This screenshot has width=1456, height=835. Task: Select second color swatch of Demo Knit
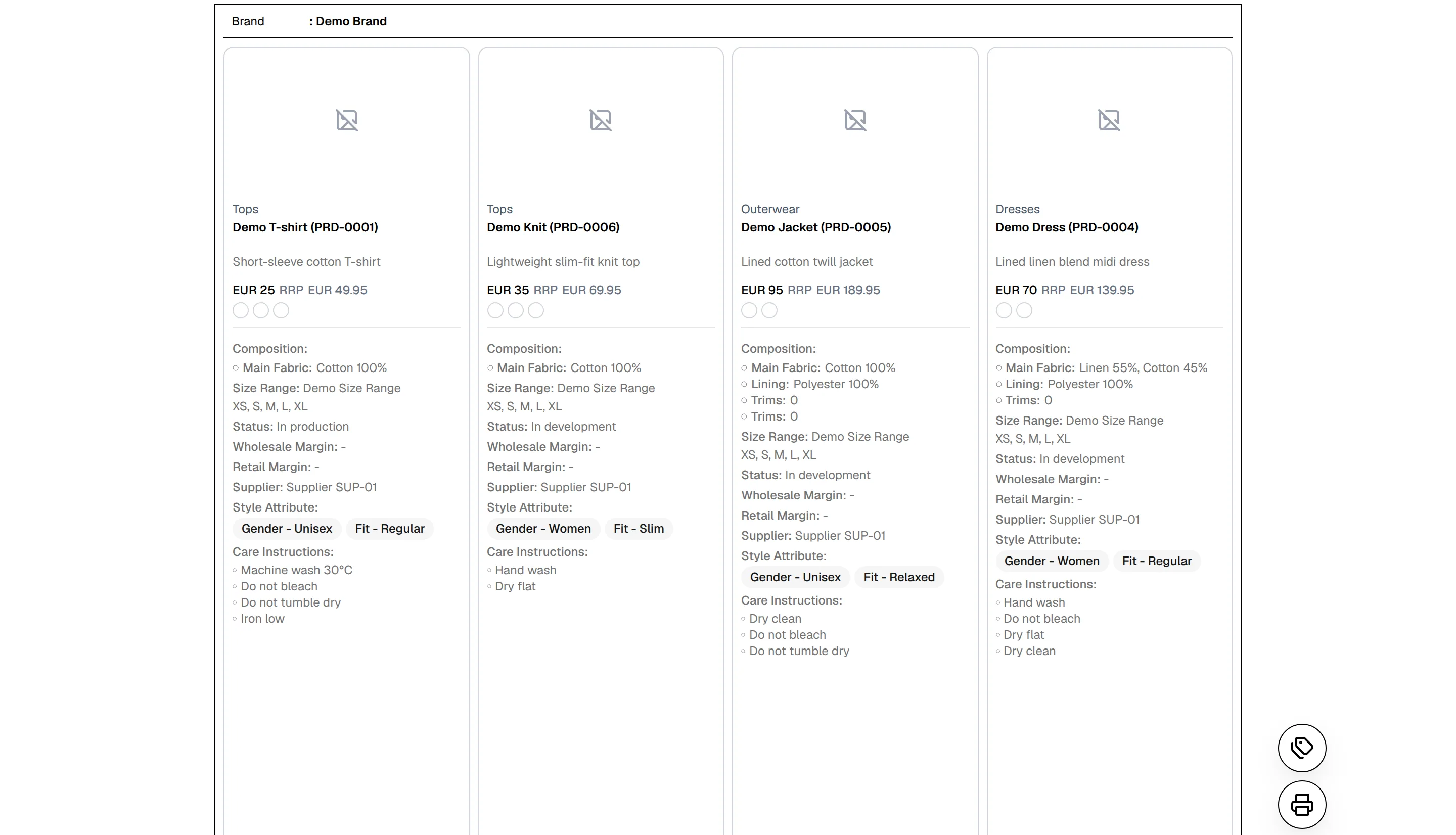[516, 310]
